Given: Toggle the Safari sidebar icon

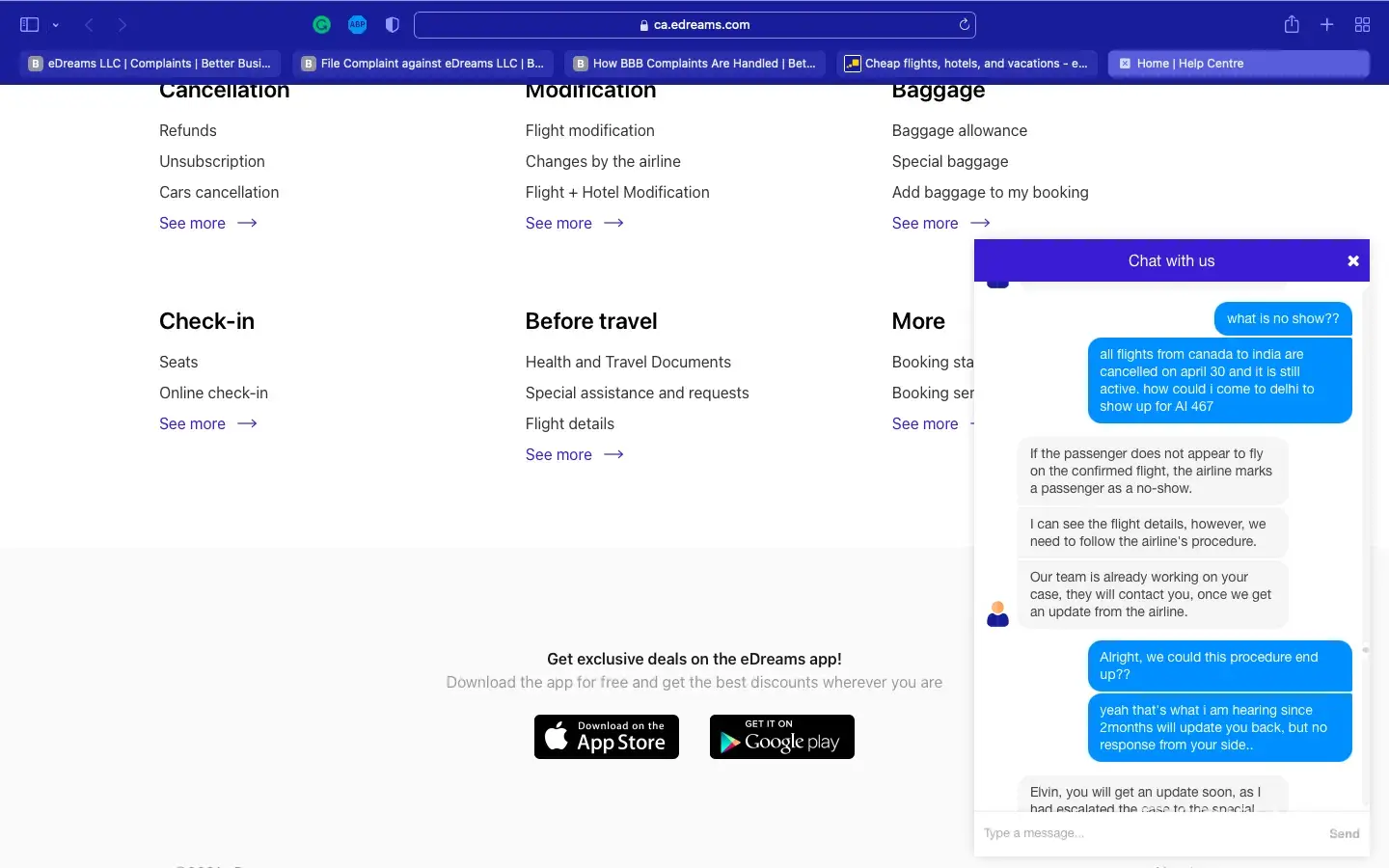Looking at the screenshot, I should coord(29,25).
